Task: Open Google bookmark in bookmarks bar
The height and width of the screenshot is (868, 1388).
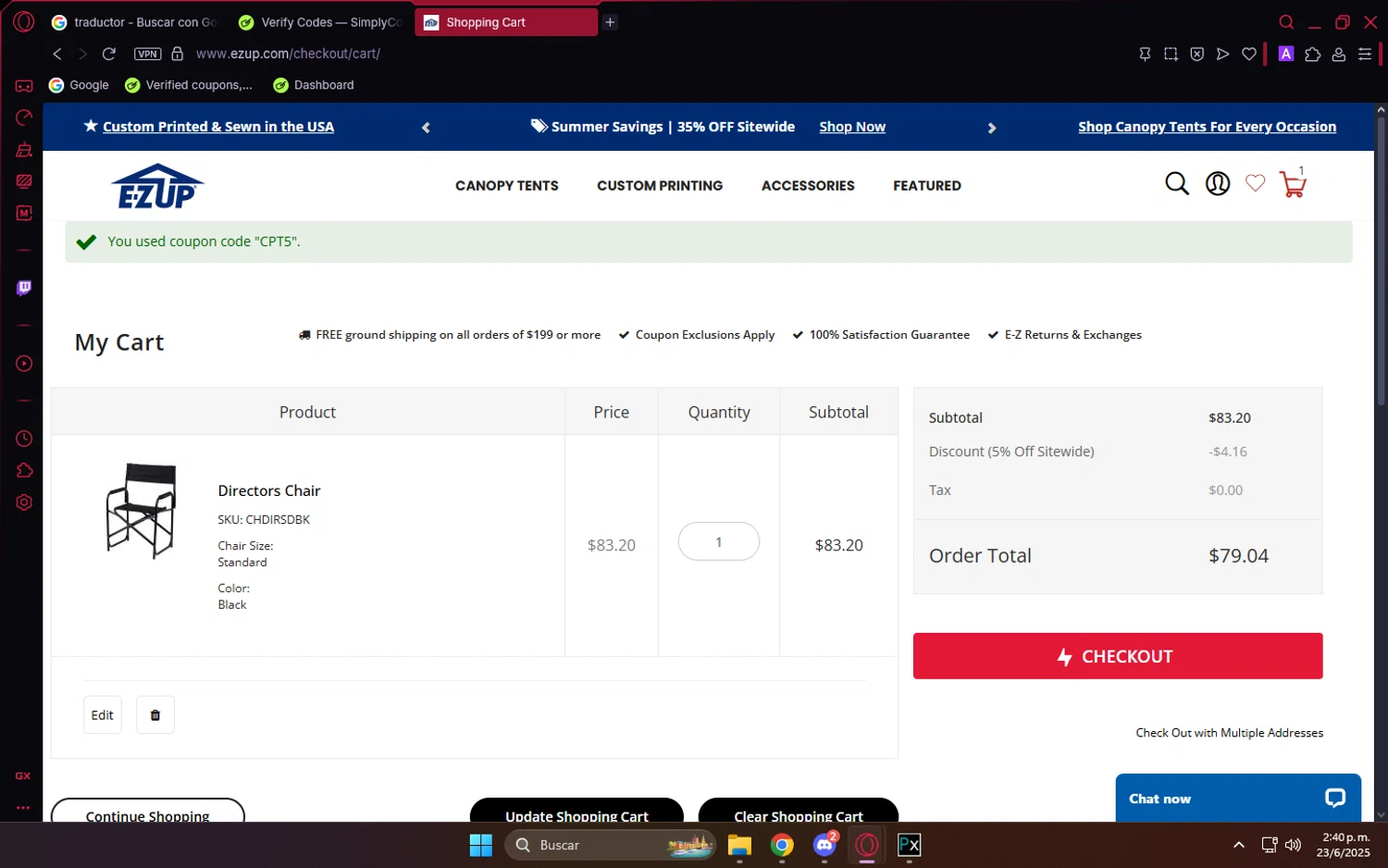Action: point(79,85)
